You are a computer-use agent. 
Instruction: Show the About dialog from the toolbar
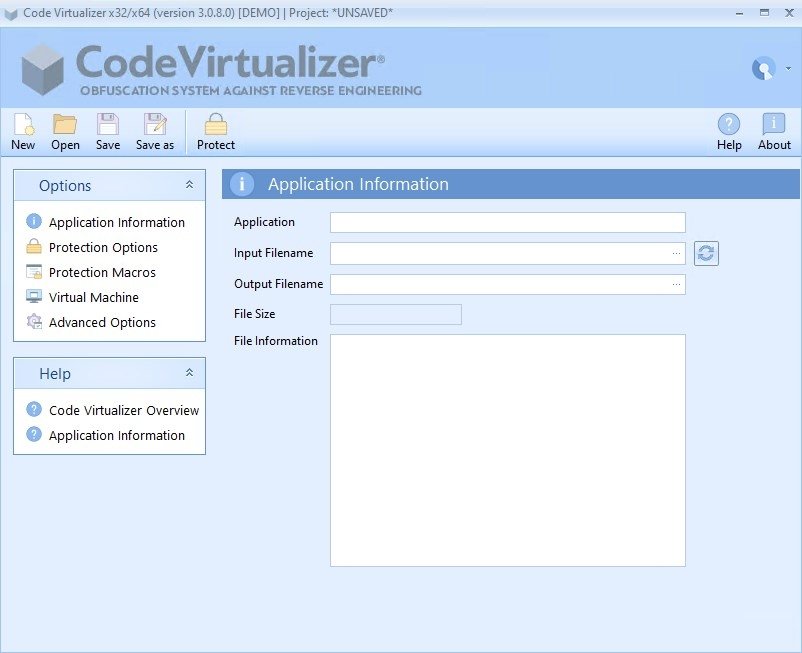click(x=774, y=132)
